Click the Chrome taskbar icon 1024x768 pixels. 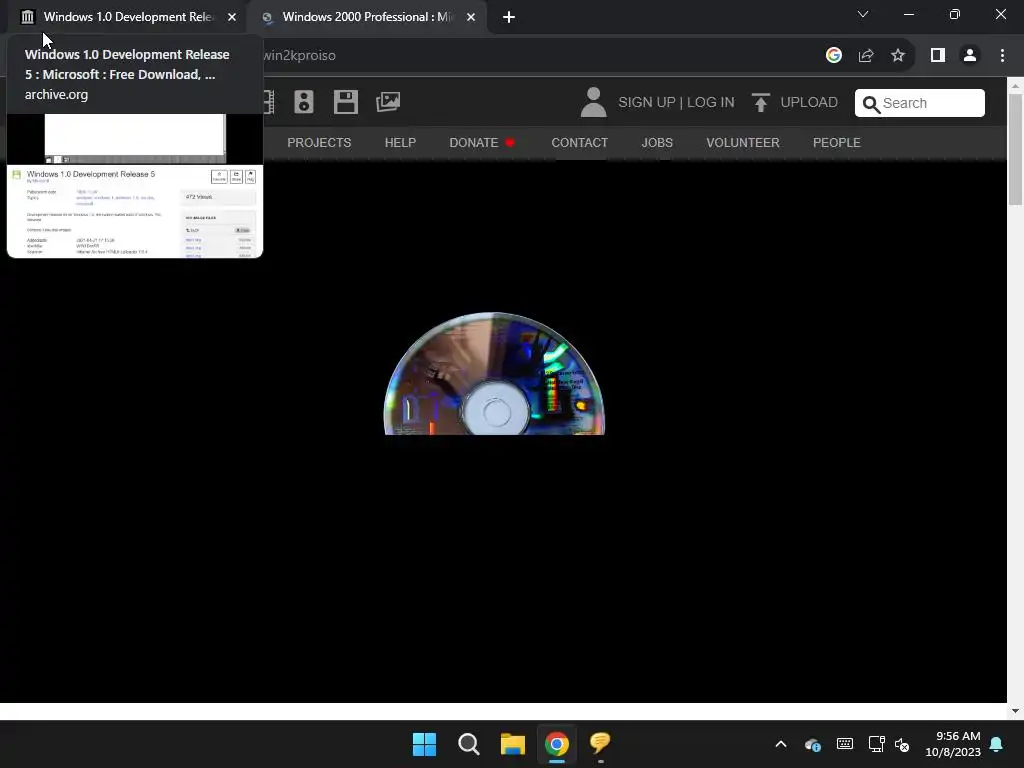pyautogui.click(x=557, y=744)
